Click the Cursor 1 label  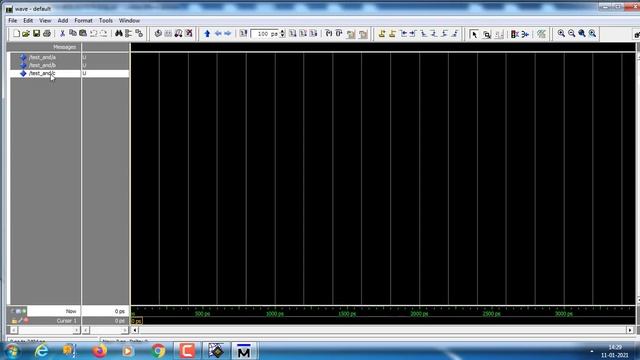pos(66,321)
